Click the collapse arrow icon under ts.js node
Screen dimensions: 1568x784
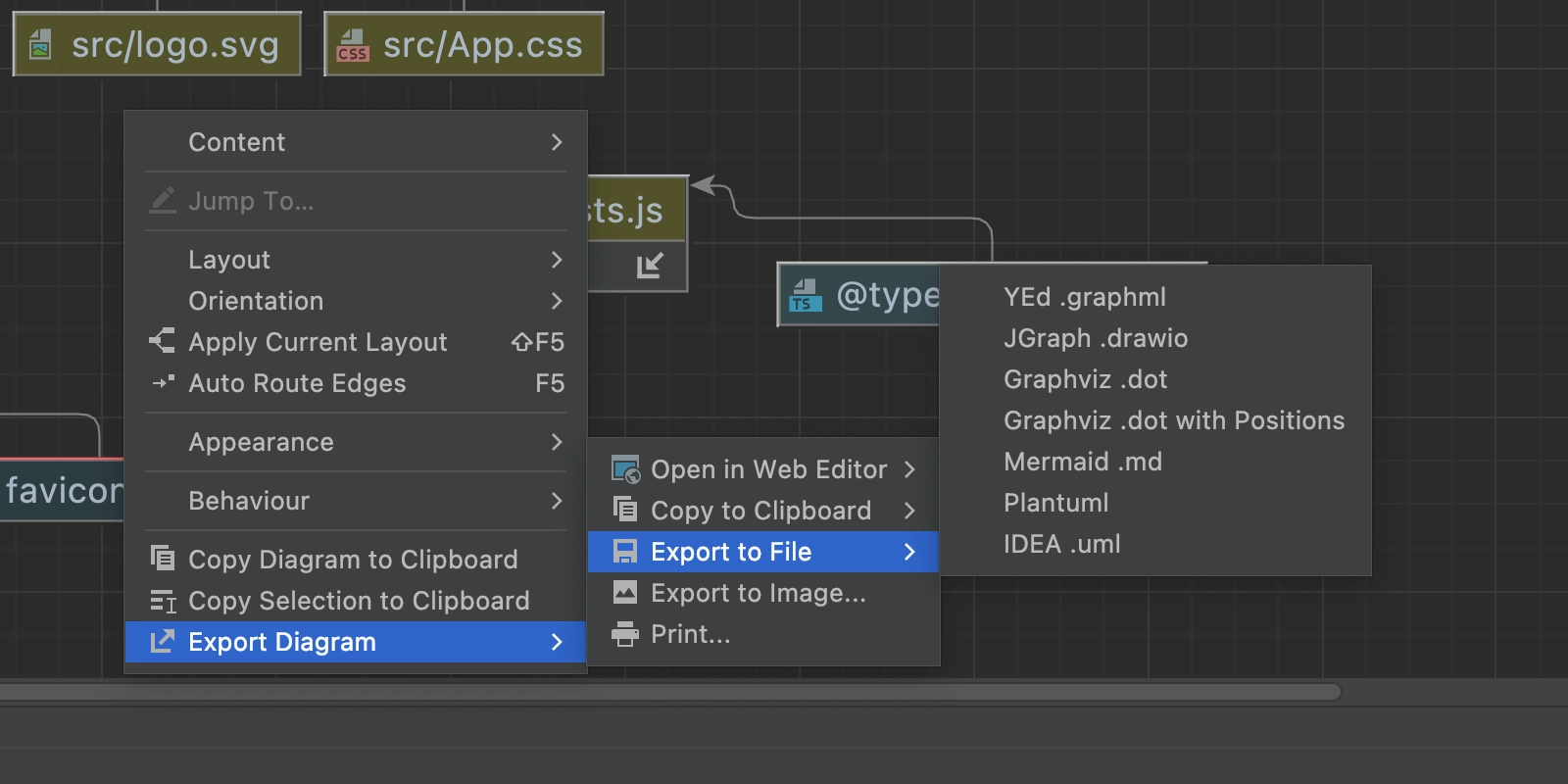(x=650, y=266)
